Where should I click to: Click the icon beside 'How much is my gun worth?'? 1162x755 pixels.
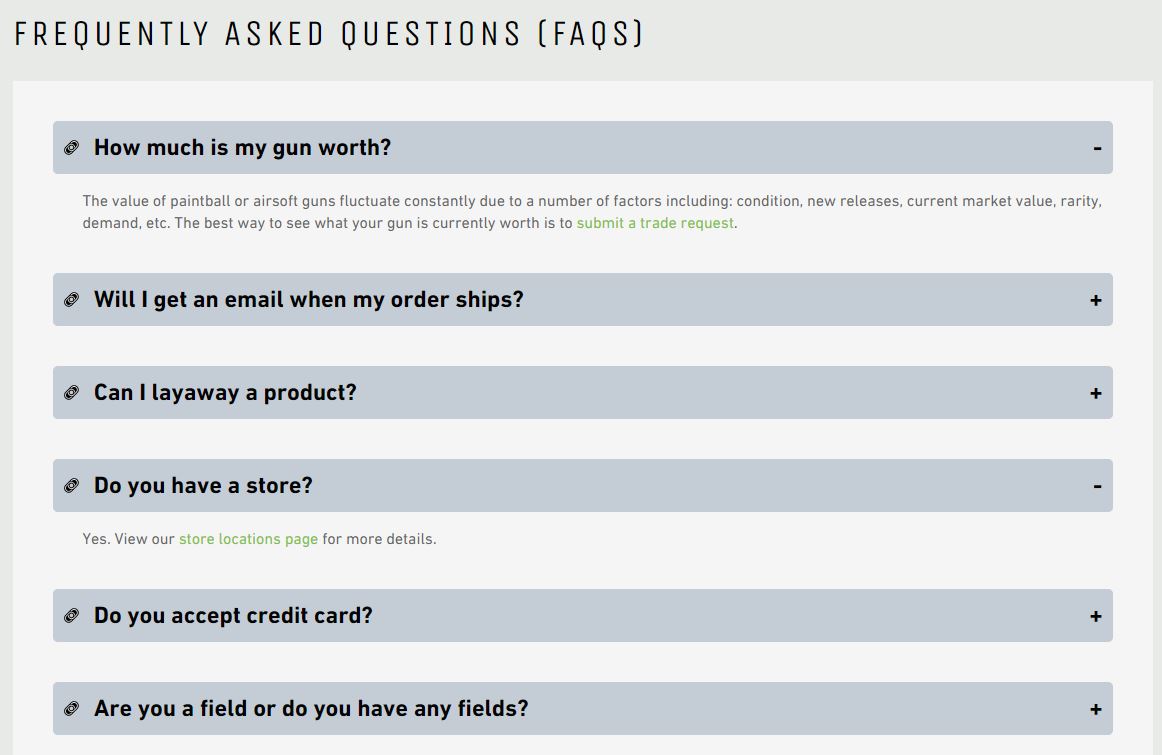click(71, 147)
